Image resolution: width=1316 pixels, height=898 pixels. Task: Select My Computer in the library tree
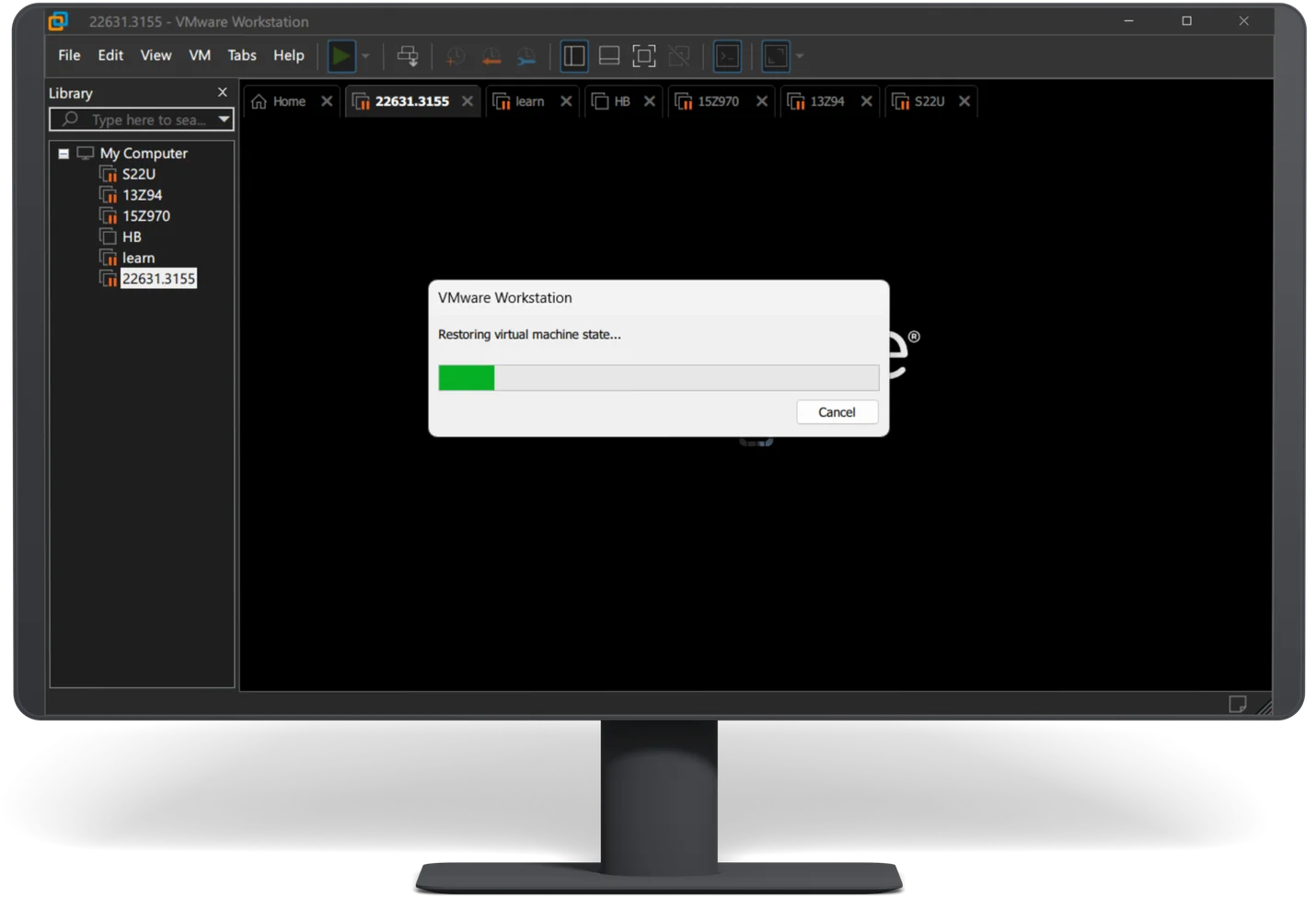(x=144, y=153)
